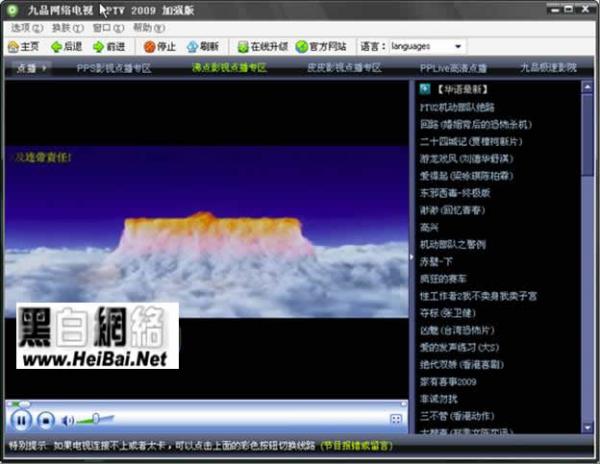Play 家有喜事2009
The width and height of the screenshot is (600, 464).
(x=448, y=382)
